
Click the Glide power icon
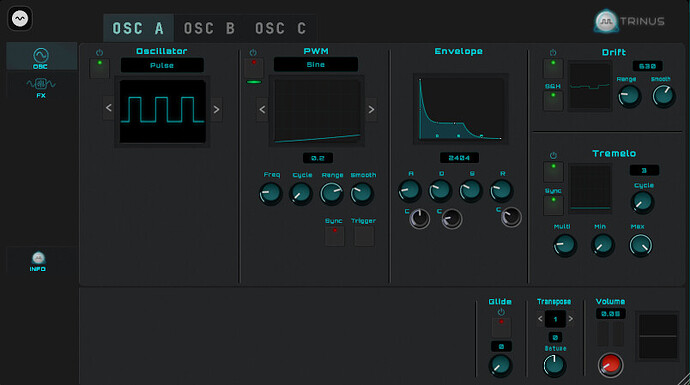tap(501, 312)
